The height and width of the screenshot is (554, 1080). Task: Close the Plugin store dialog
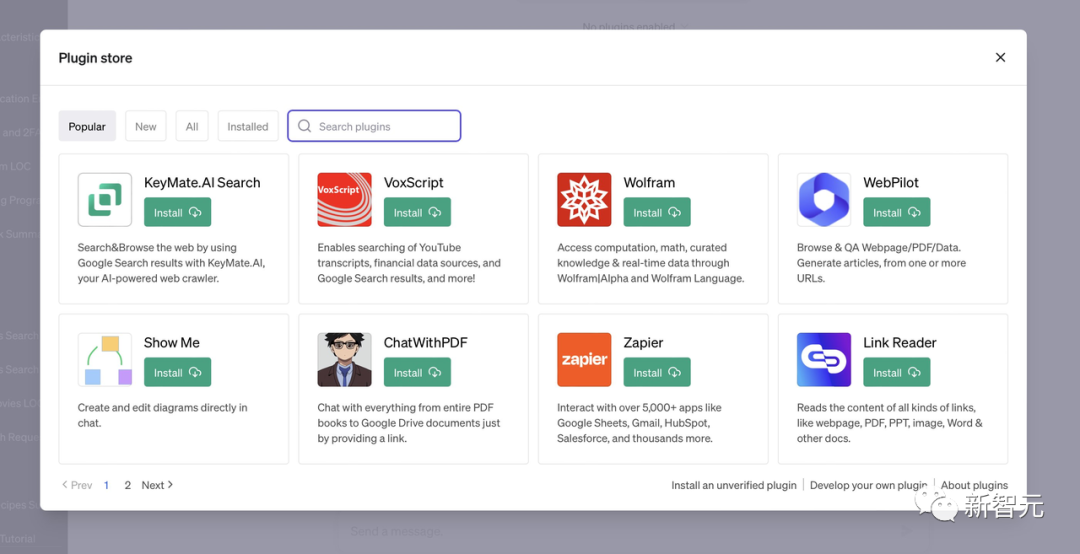[x=1000, y=58]
